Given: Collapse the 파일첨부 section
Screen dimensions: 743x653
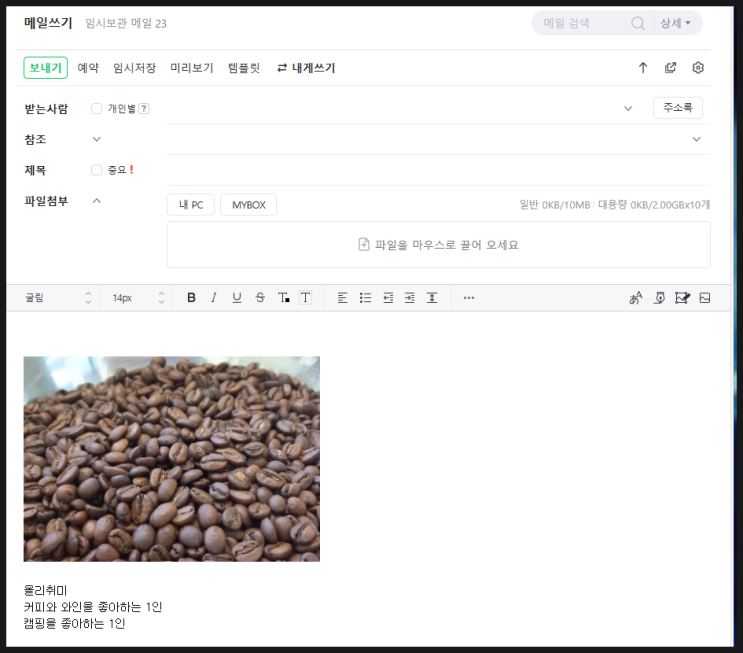Looking at the screenshot, I should (x=97, y=201).
